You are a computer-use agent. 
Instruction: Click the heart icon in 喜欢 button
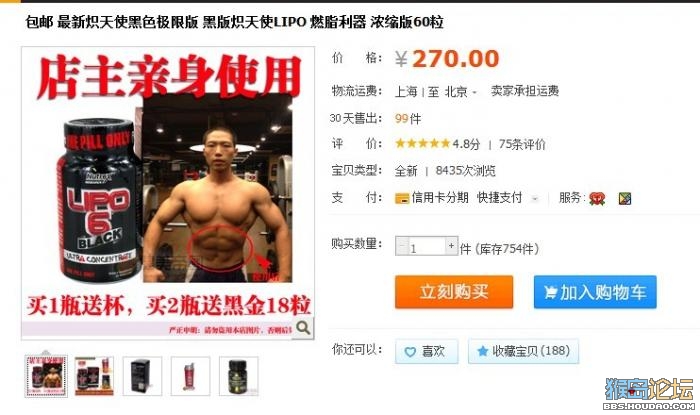(x=410, y=352)
